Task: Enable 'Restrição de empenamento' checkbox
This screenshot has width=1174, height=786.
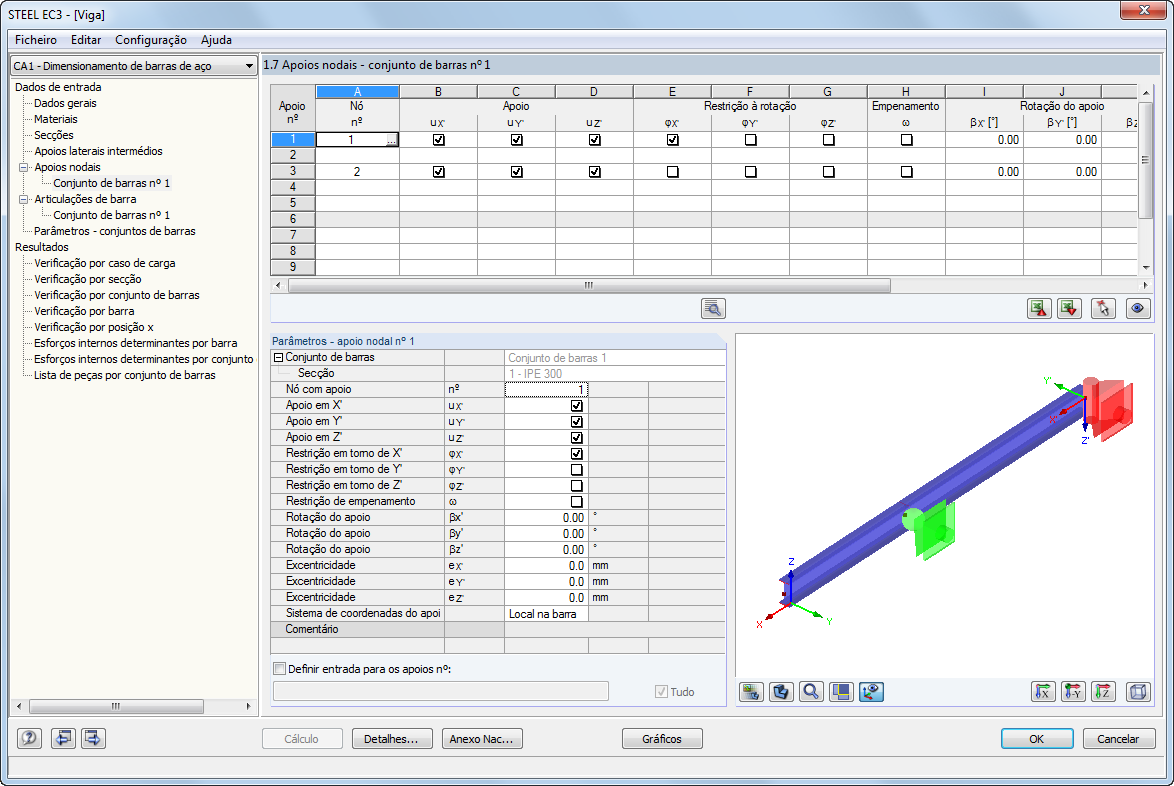Action: (x=577, y=502)
